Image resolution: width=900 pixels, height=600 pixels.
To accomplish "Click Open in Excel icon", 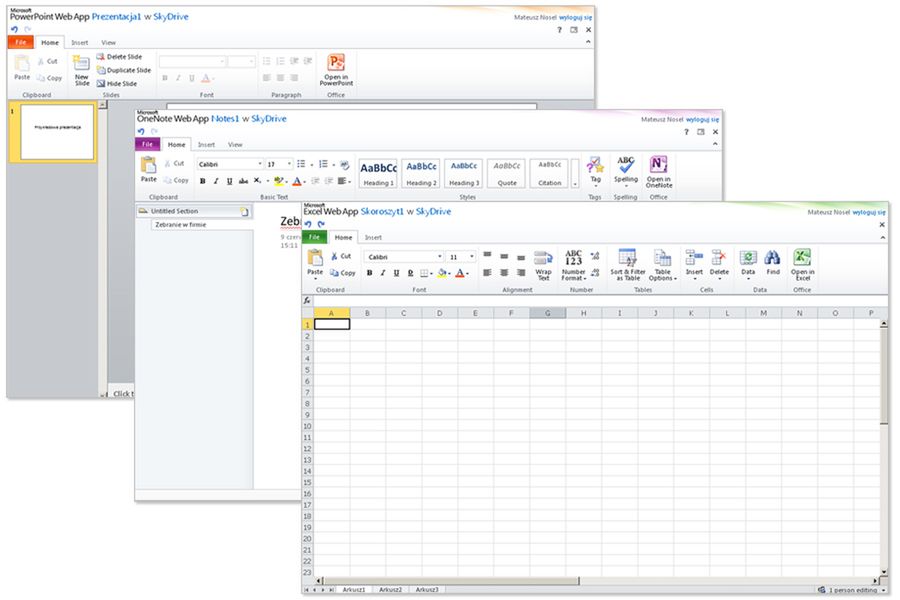I will 802,257.
